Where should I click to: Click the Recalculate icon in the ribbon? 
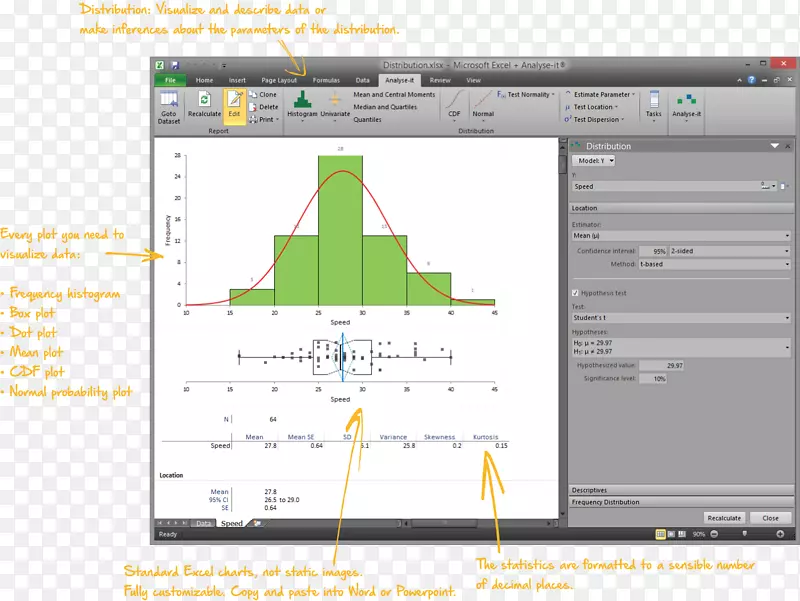click(204, 101)
